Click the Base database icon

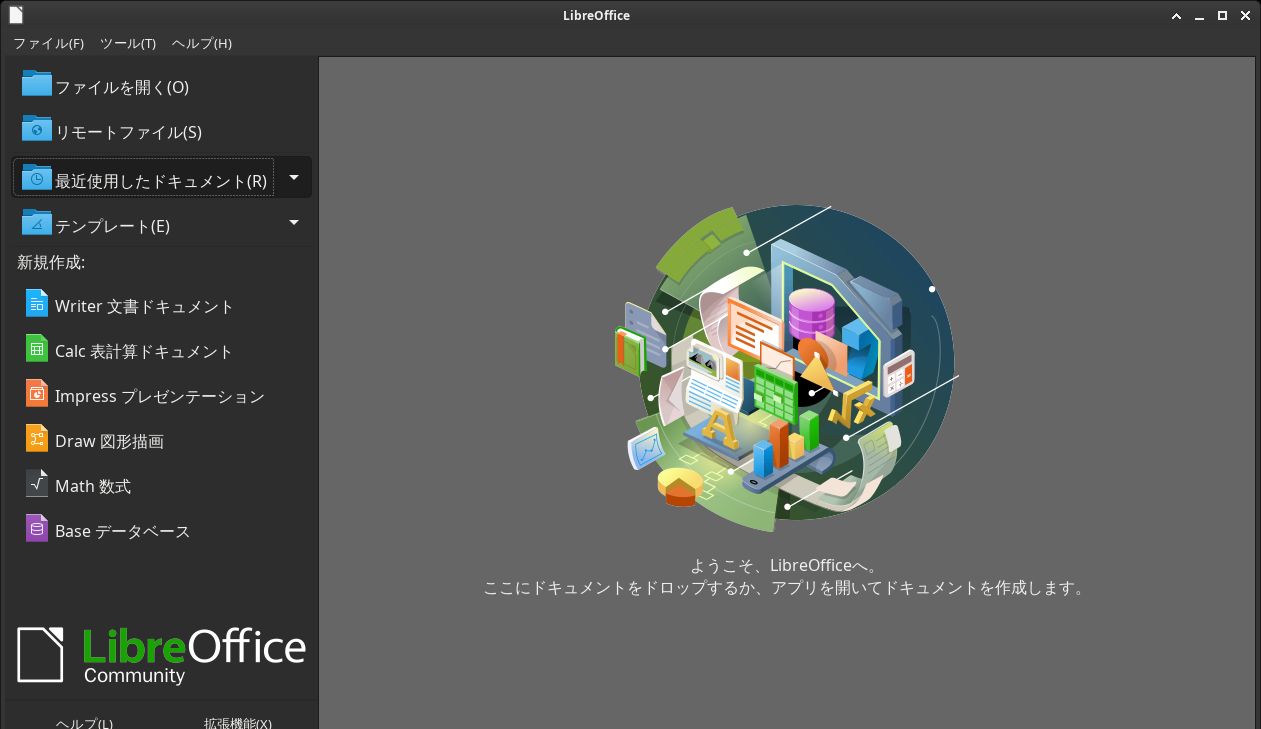pos(37,529)
